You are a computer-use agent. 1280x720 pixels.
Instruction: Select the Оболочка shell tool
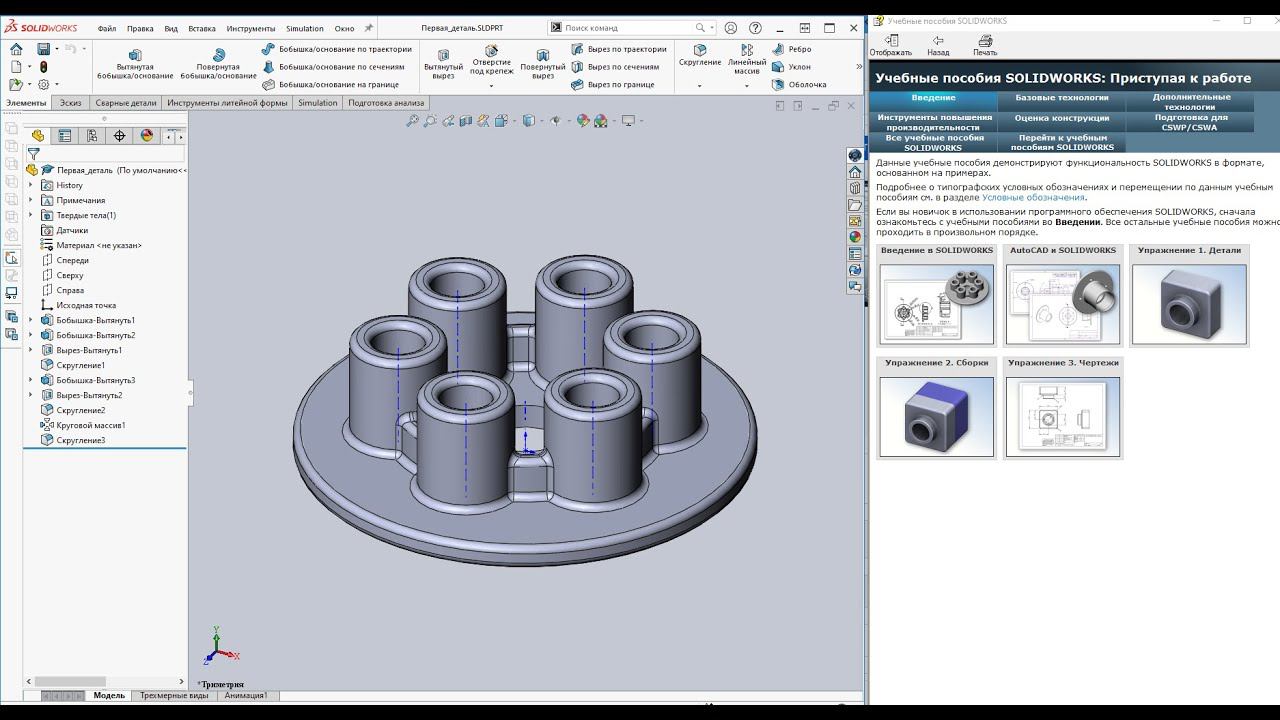click(x=799, y=85)
